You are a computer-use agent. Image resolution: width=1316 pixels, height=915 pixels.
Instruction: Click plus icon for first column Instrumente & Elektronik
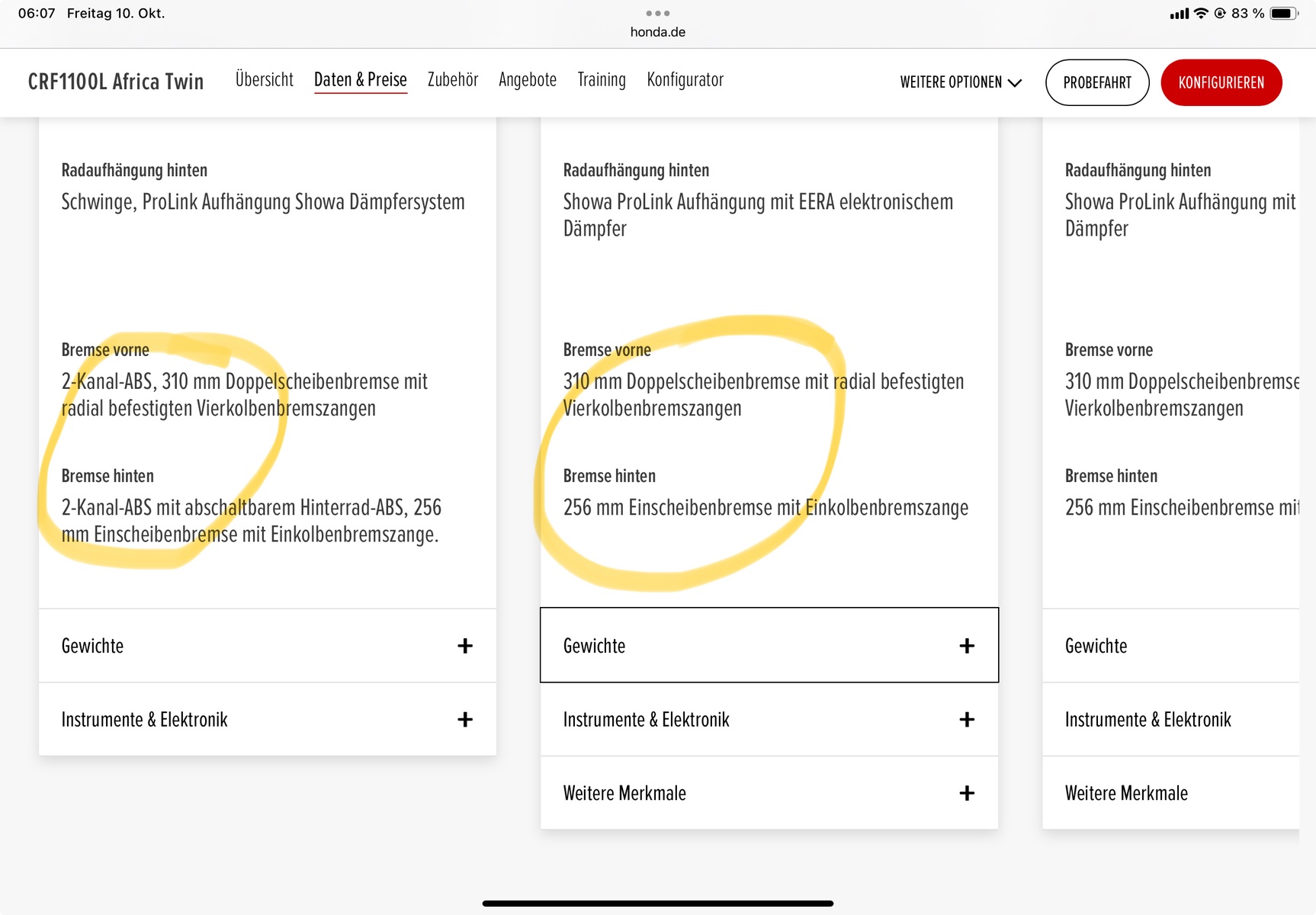tap(465, 719)
